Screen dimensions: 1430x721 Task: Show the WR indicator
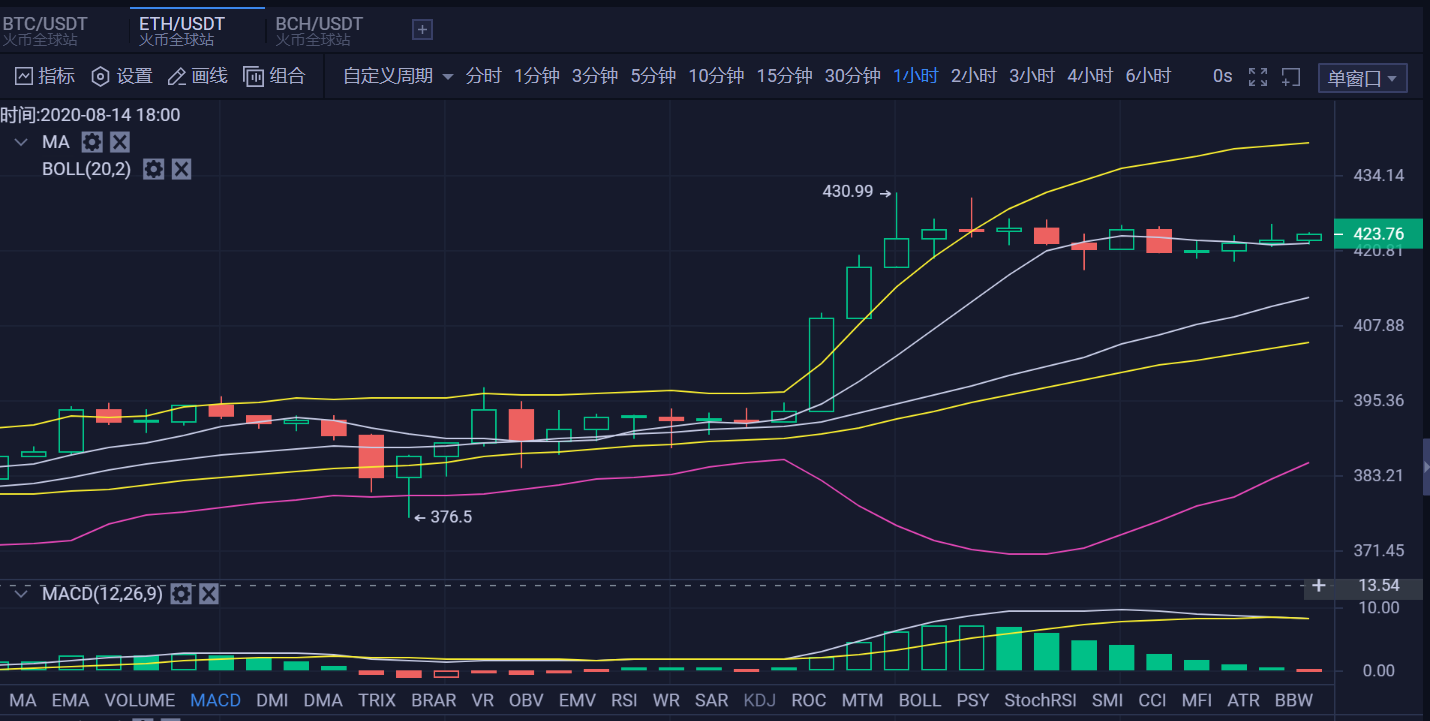(x=666, y=700)
